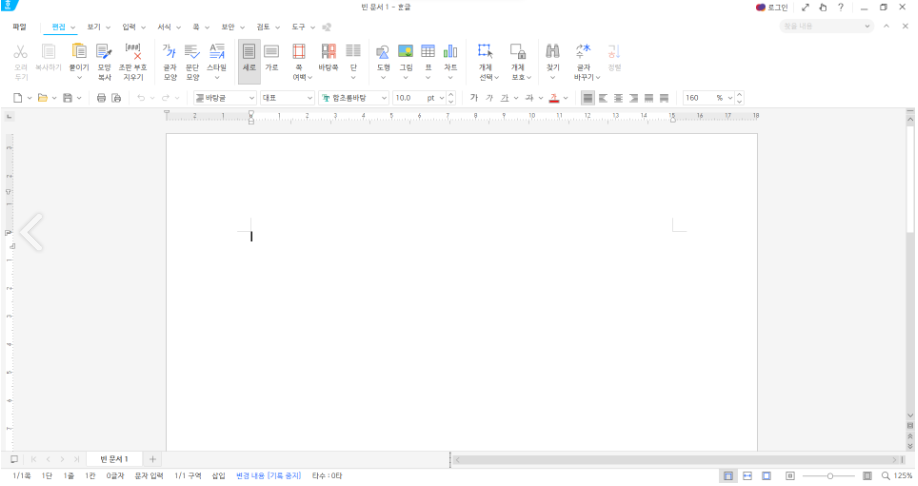Viewport: 918px width, 486px height.
Task: Select Landscape (가로) page orientation
Action: (x=271, y=57)
